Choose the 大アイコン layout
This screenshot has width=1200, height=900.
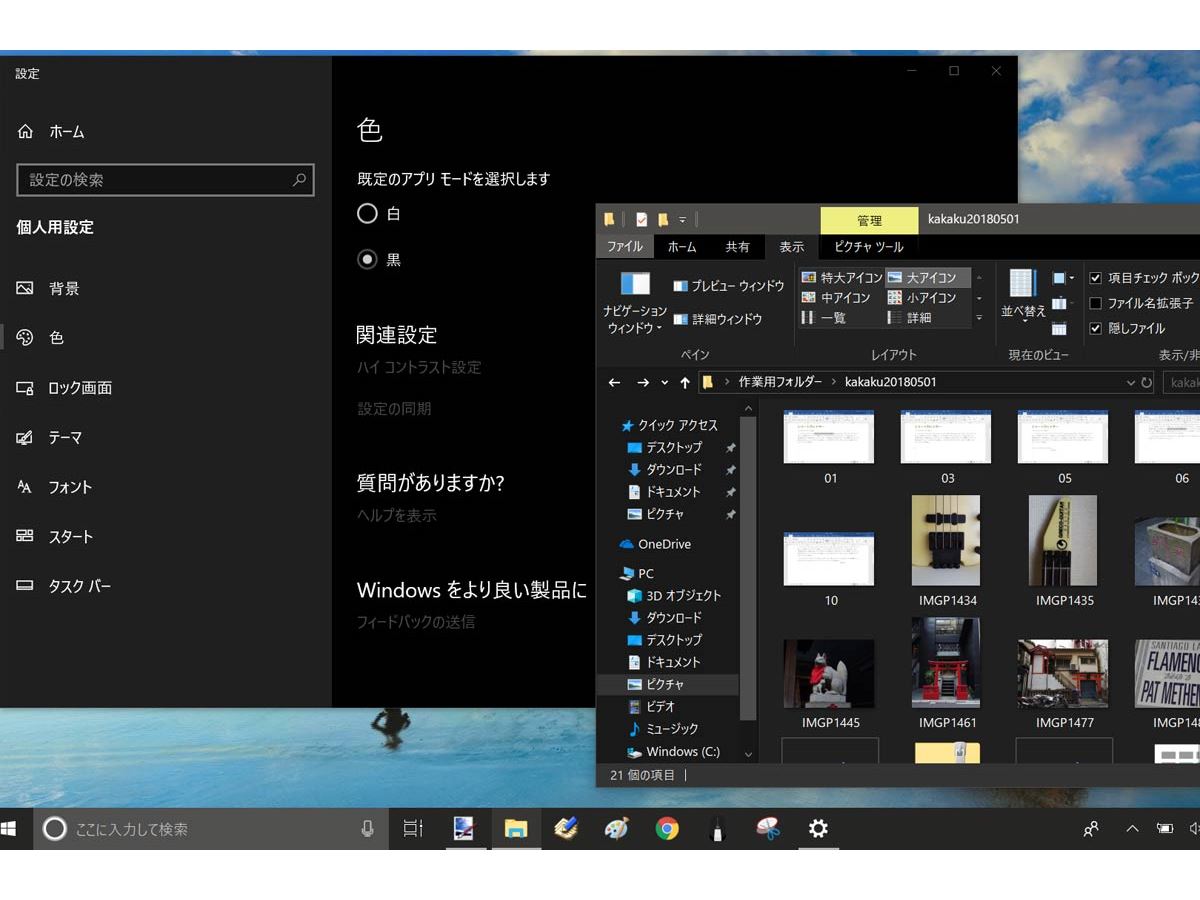pos(928,278)
